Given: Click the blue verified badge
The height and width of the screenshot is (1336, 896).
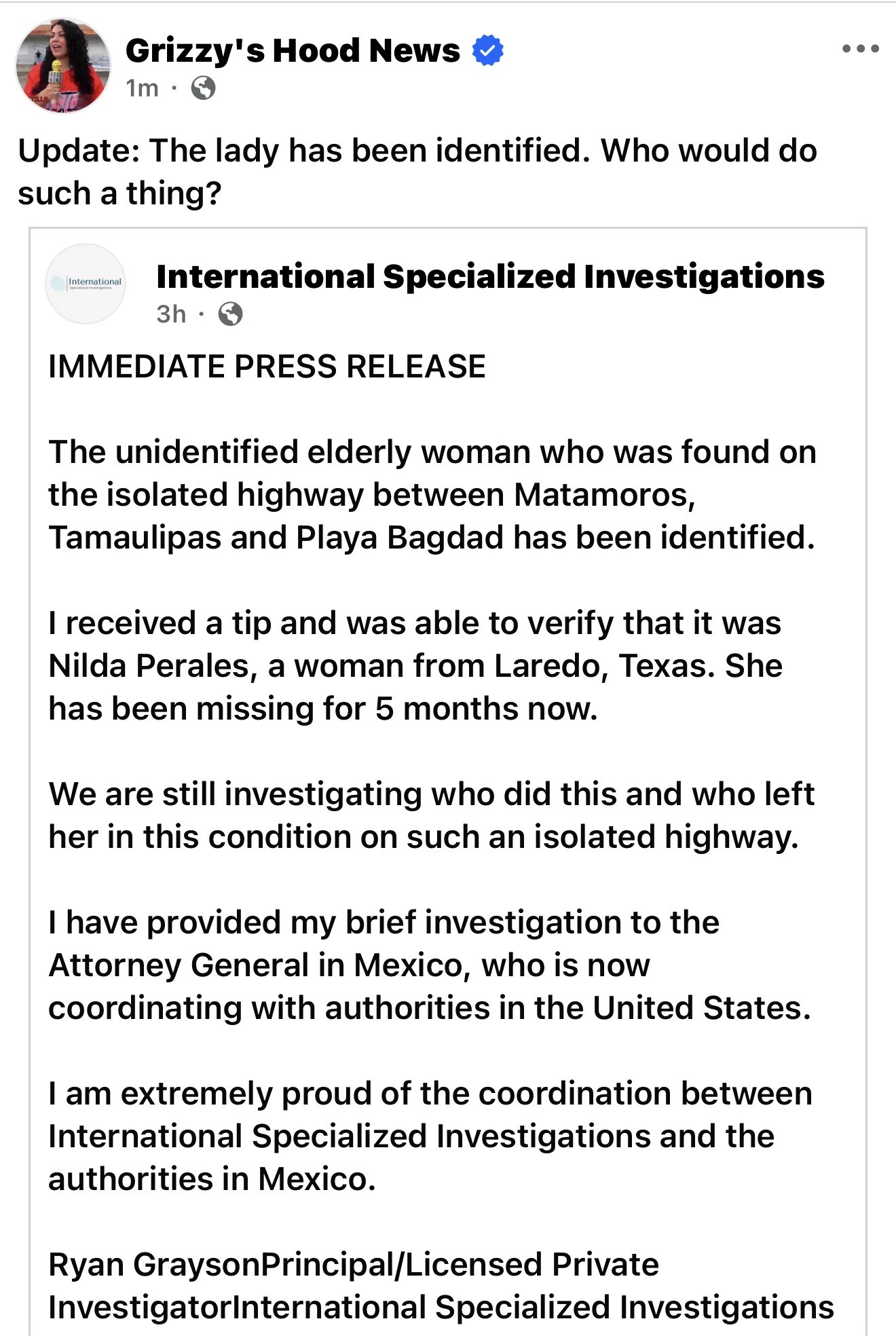Looking at the screenshot, I should 487,51.
